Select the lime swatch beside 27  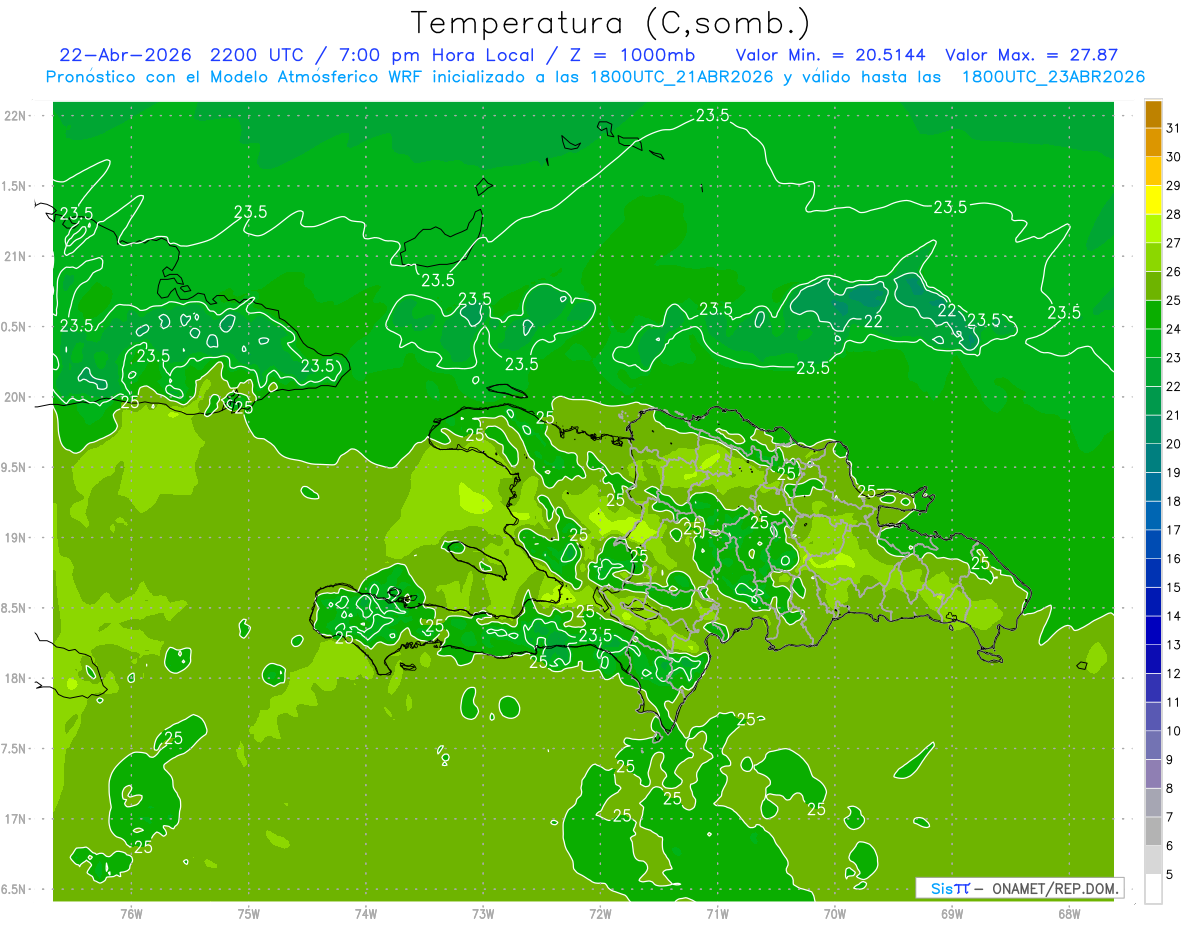[1153, 230]
